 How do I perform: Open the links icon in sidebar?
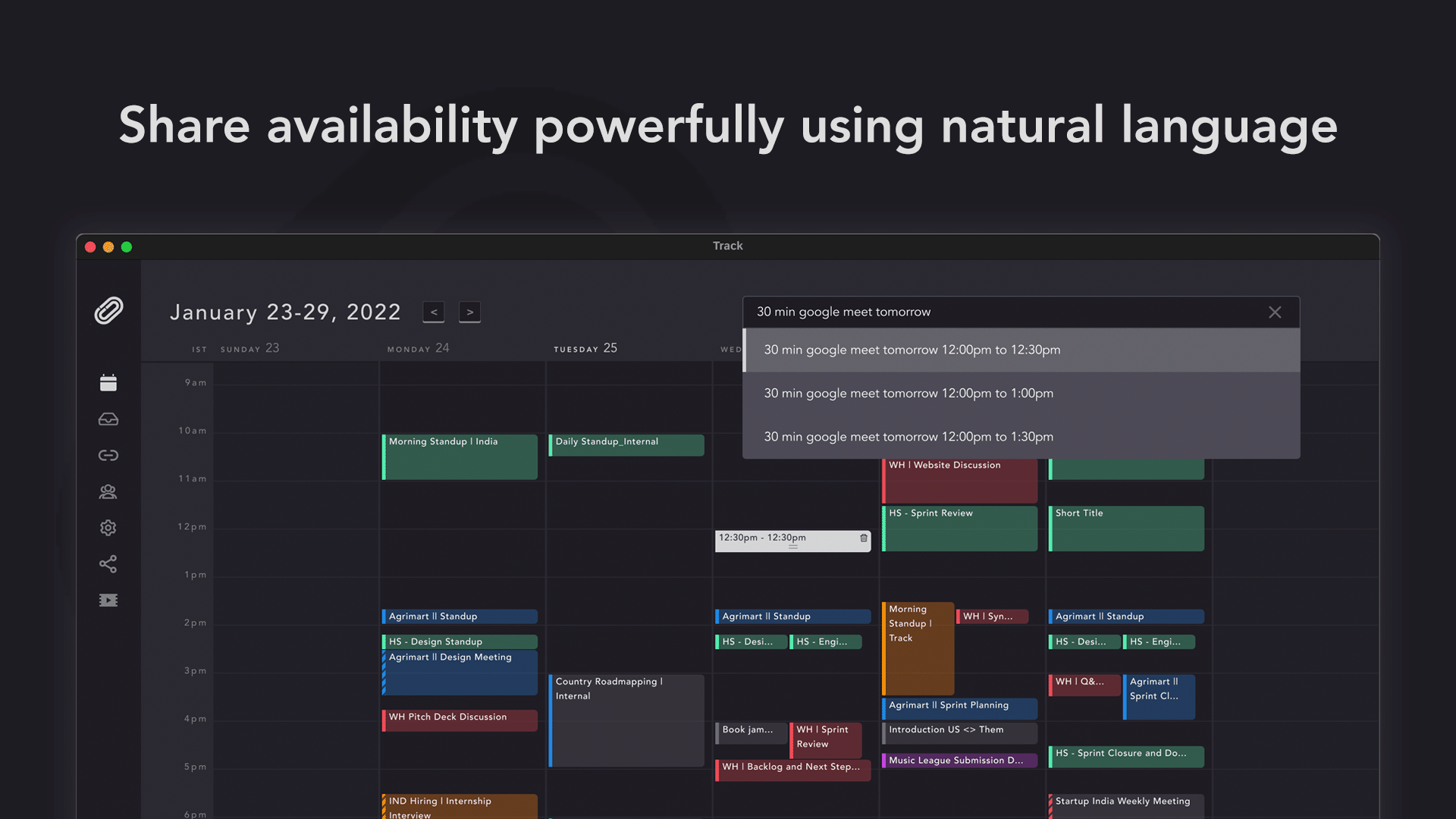point(108,455)
